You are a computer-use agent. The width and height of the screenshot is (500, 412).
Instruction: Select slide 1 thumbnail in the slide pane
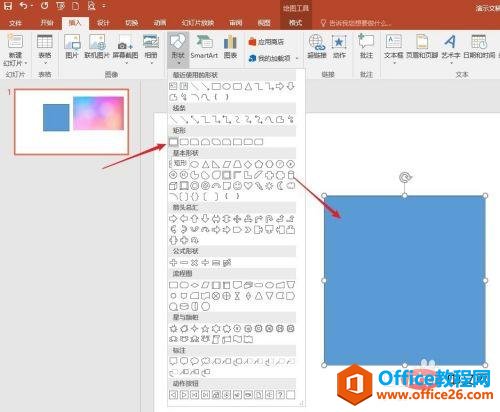click(x=71, y=122)
